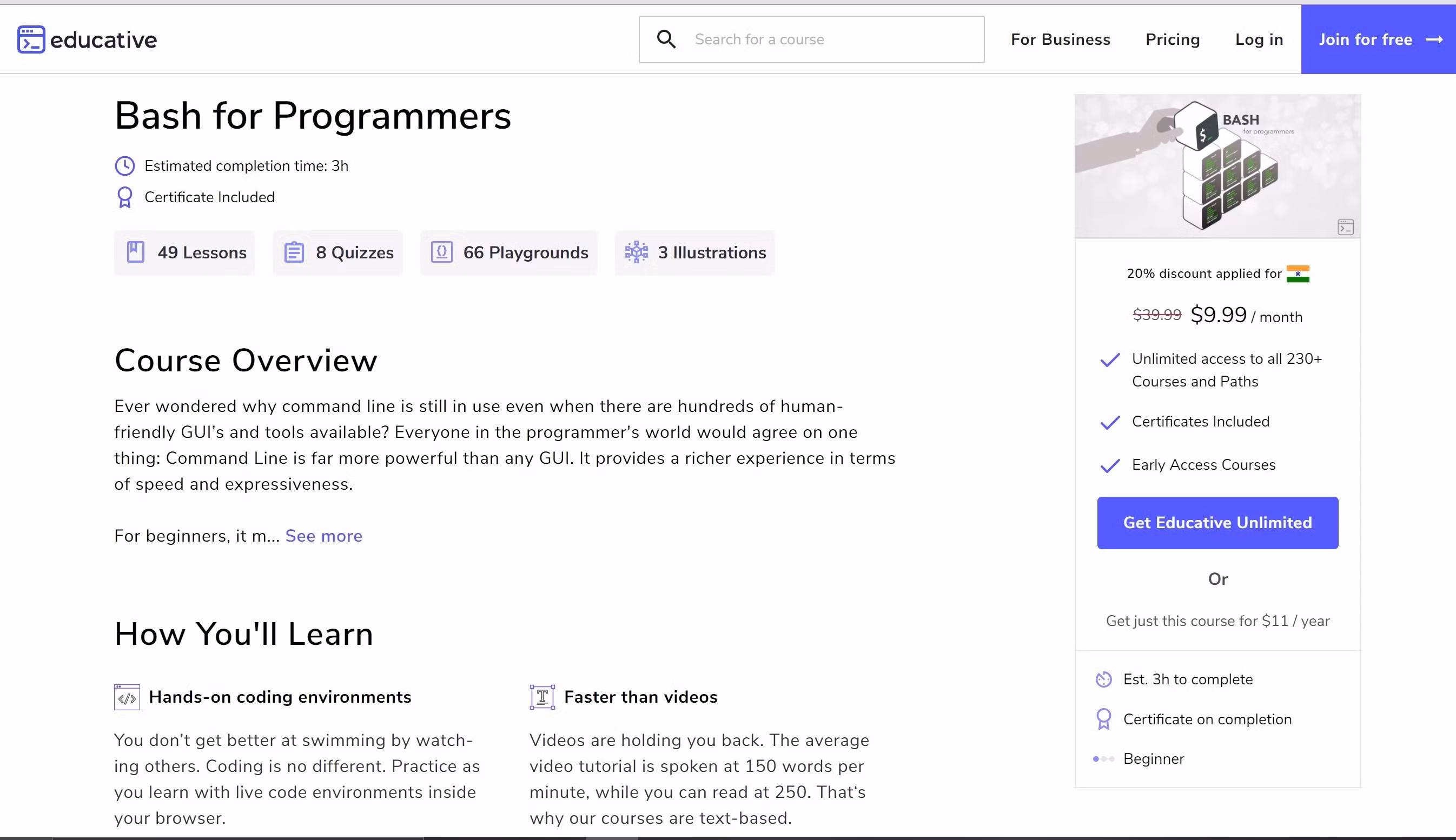Expand the overview with See more
The width and height of the screenshot is (1456, 840).
coord(324,536)
